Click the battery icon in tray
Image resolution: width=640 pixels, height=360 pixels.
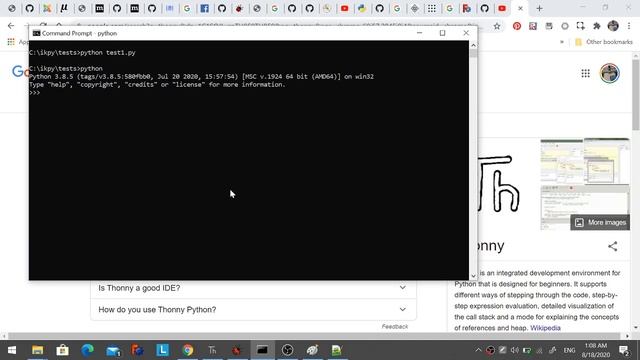pos(527,350)
